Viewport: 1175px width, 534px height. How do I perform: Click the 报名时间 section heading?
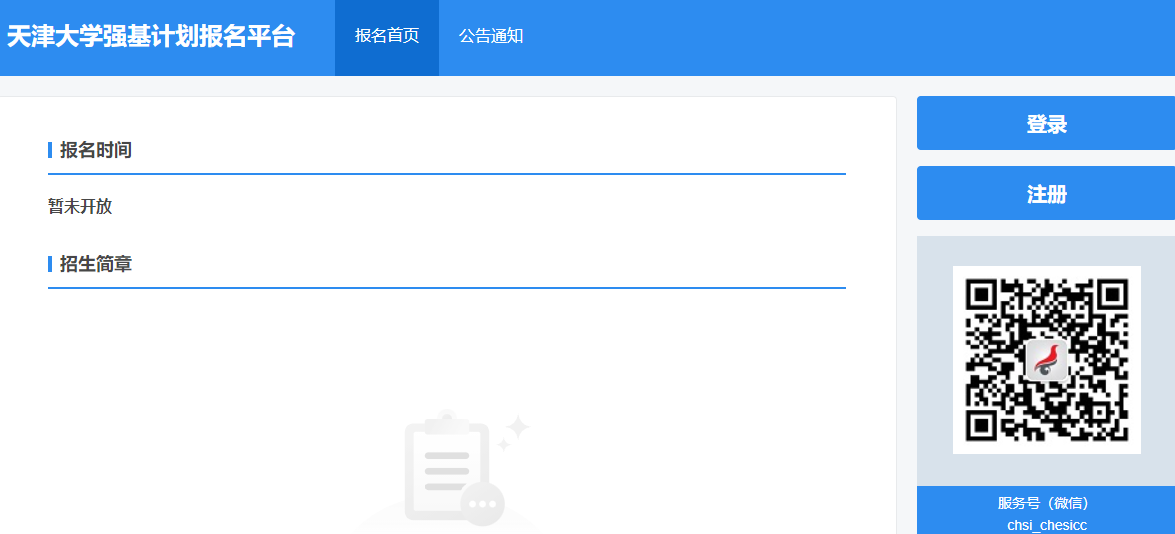(96, 150)
